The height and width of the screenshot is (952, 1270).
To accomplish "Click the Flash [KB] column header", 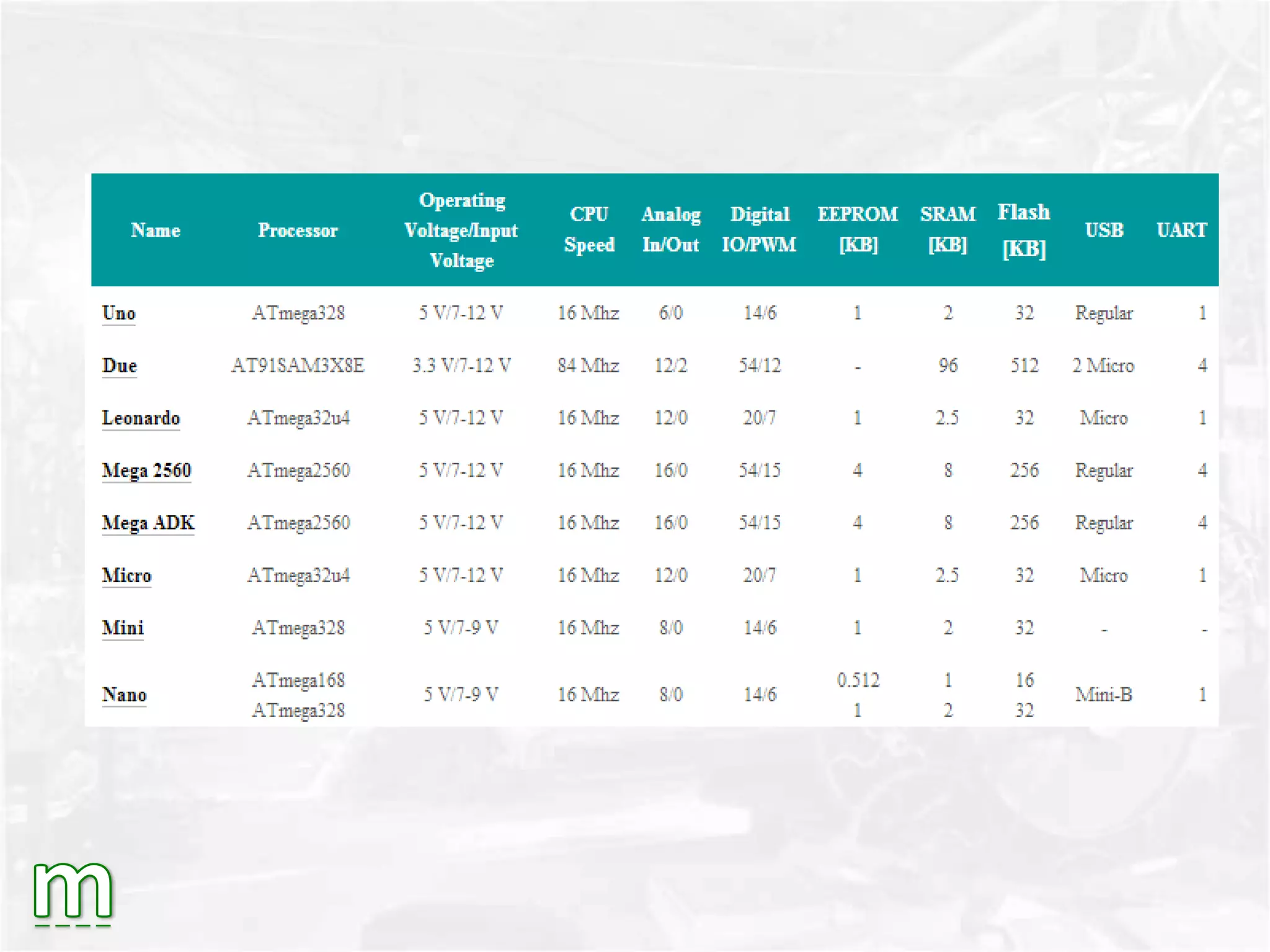I will [1024, 230].
